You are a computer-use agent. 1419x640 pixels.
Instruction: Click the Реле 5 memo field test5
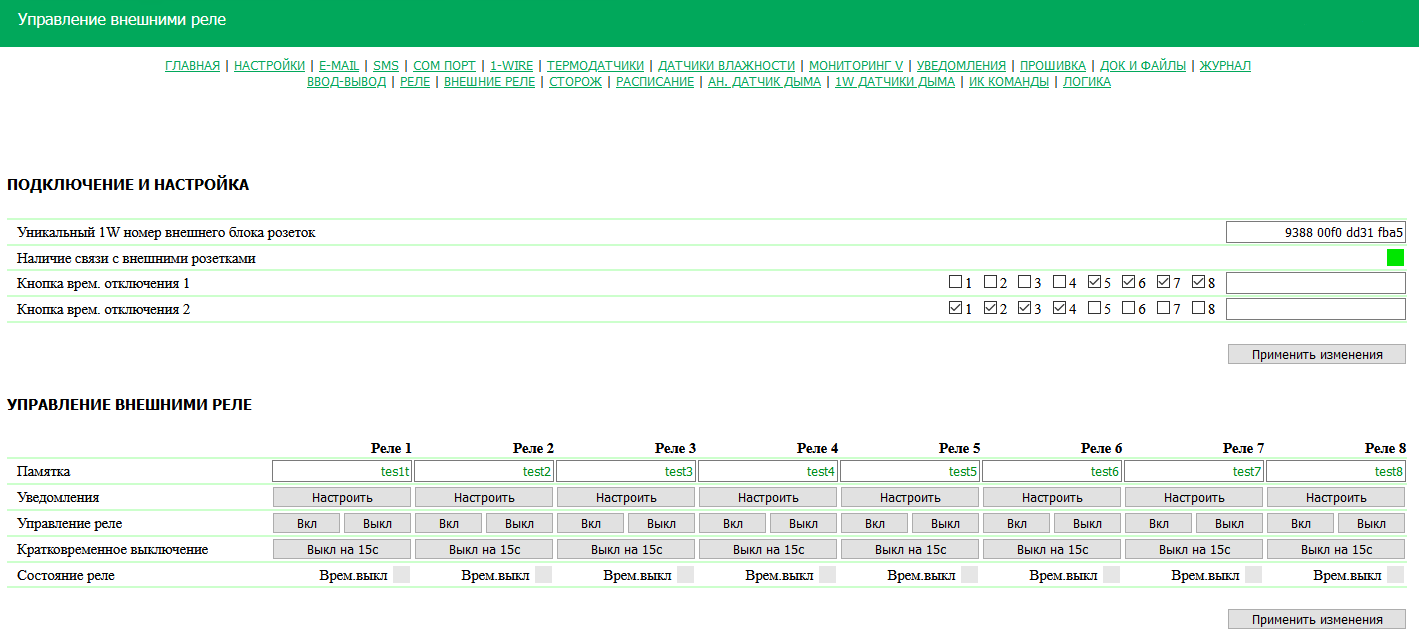click(910, 471)
